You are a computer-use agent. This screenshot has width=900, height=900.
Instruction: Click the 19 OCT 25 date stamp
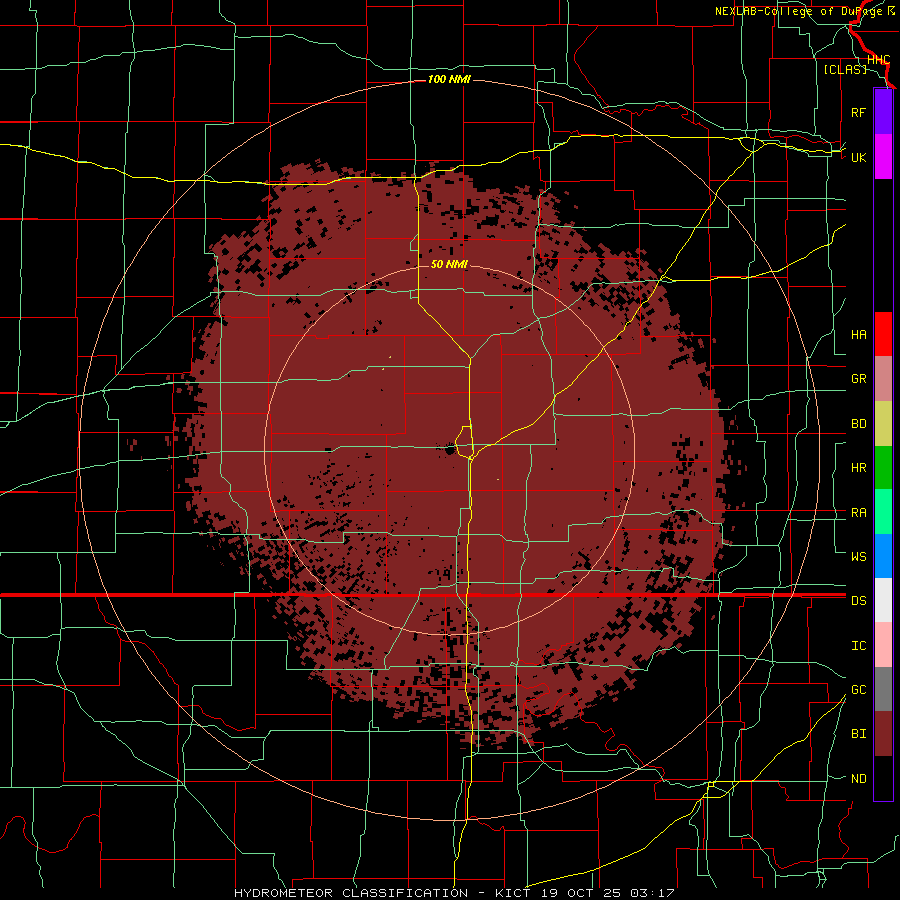581,893
